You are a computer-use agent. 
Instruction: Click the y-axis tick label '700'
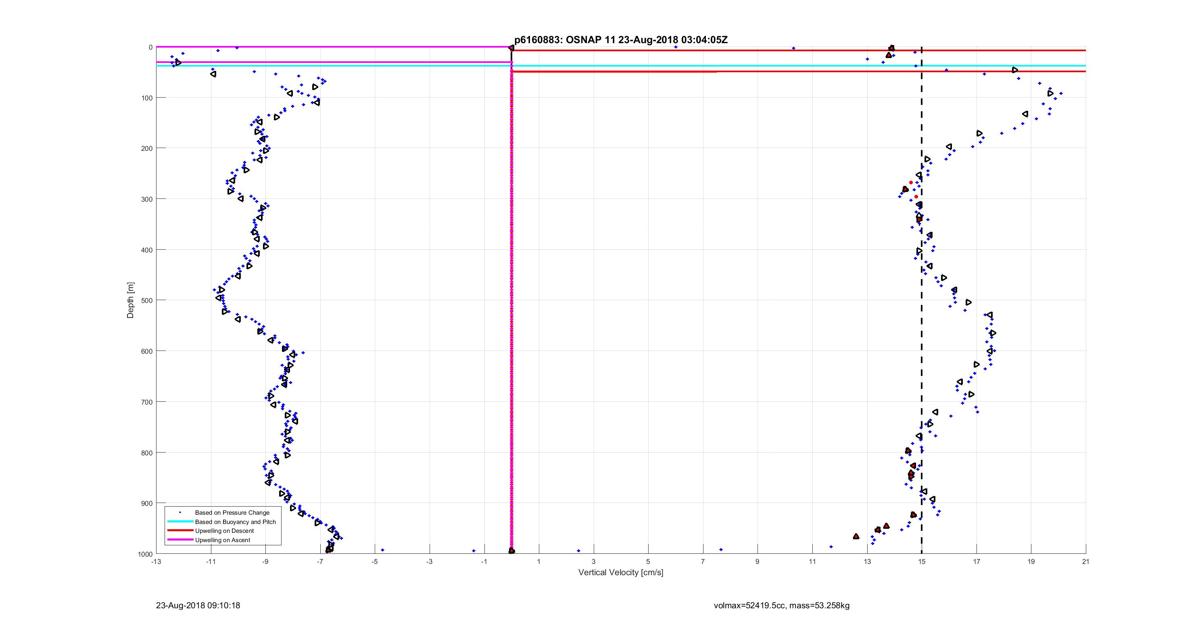click(146, 402)
